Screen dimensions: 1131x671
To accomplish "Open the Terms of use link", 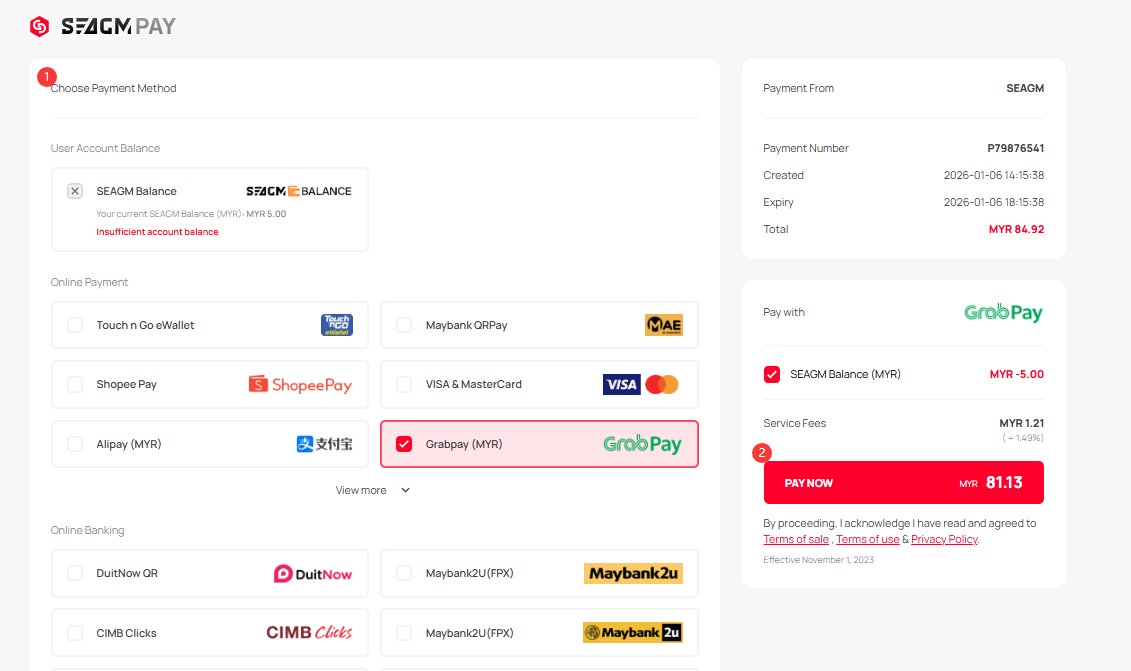I will point(867,540).
